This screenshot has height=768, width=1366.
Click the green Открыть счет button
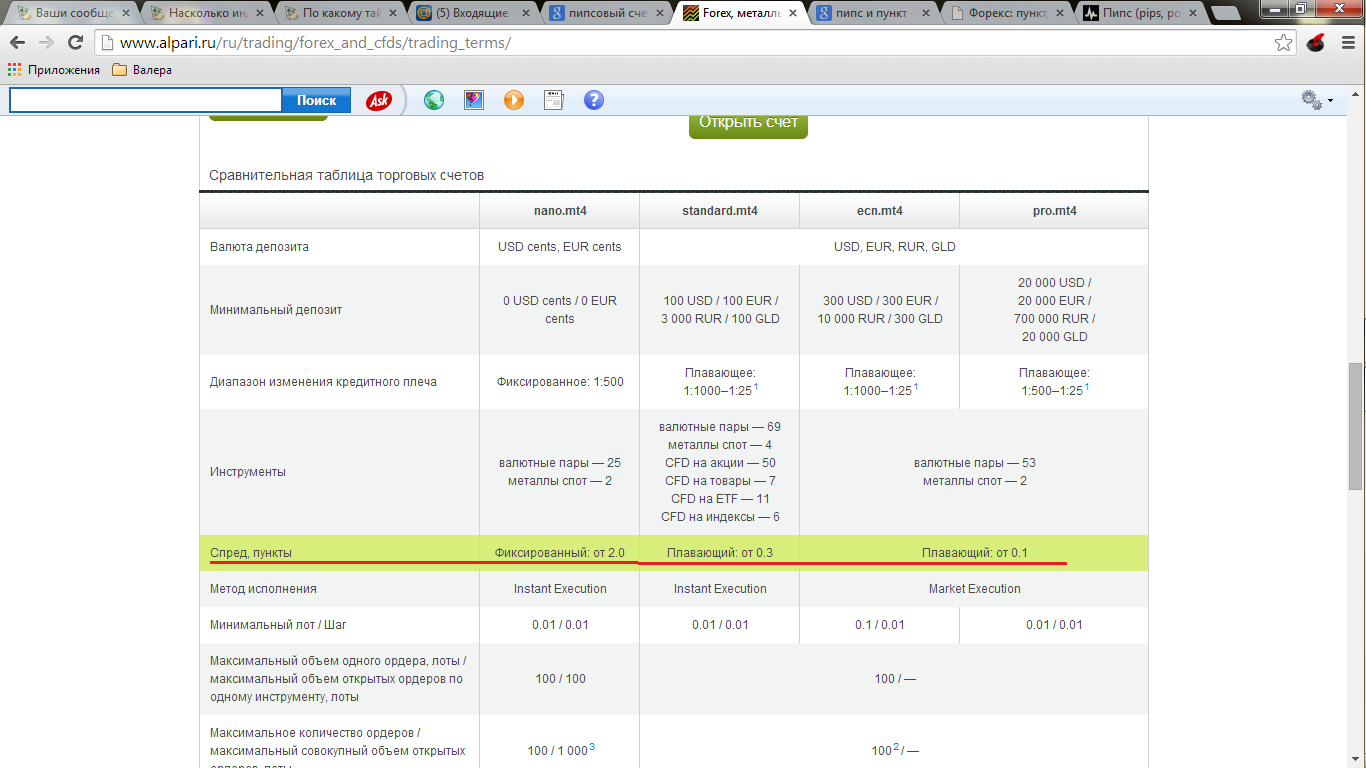(748, 123)
